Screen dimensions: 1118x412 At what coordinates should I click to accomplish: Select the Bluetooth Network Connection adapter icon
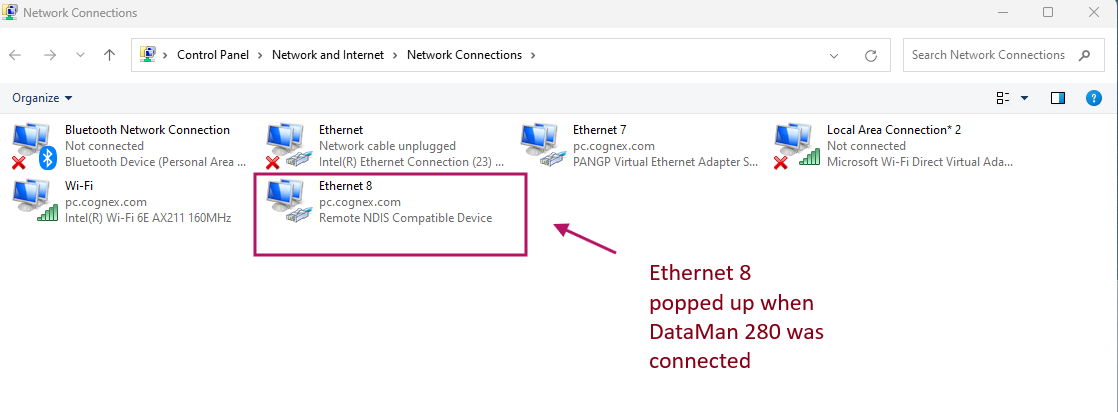[x=32, y=145]
